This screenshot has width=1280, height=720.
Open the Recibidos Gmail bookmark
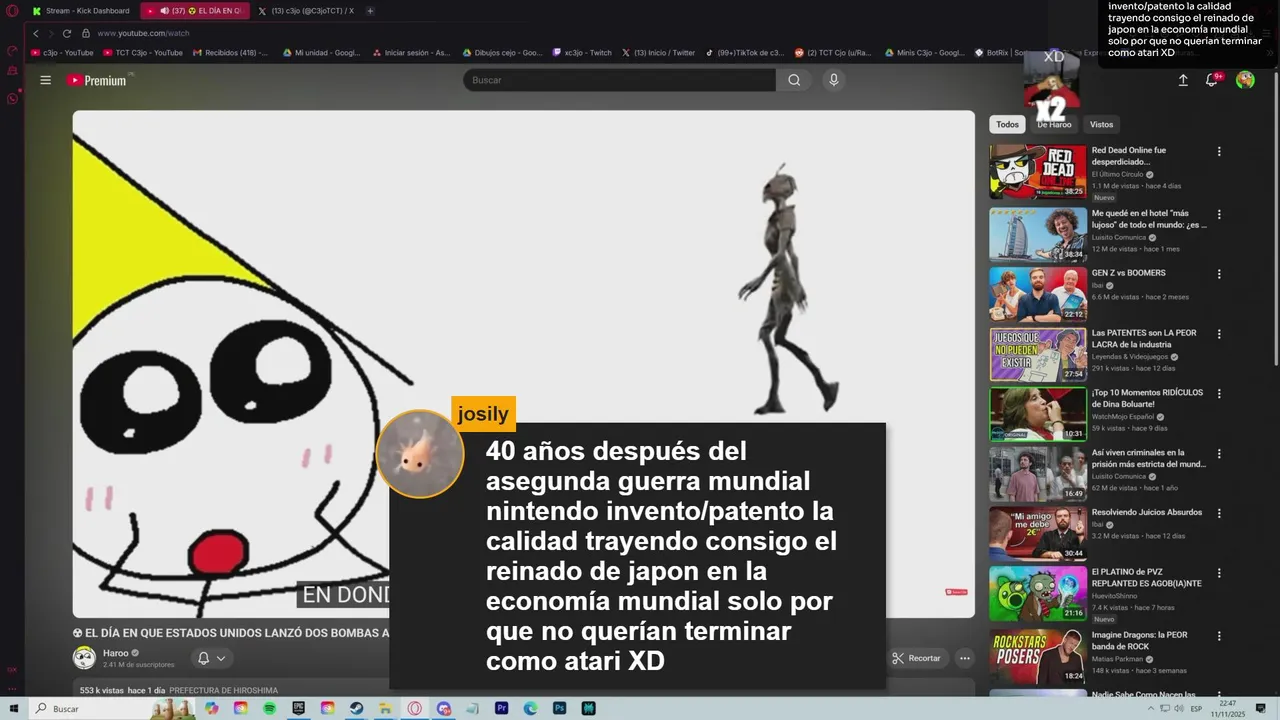(x=229, y=53)
